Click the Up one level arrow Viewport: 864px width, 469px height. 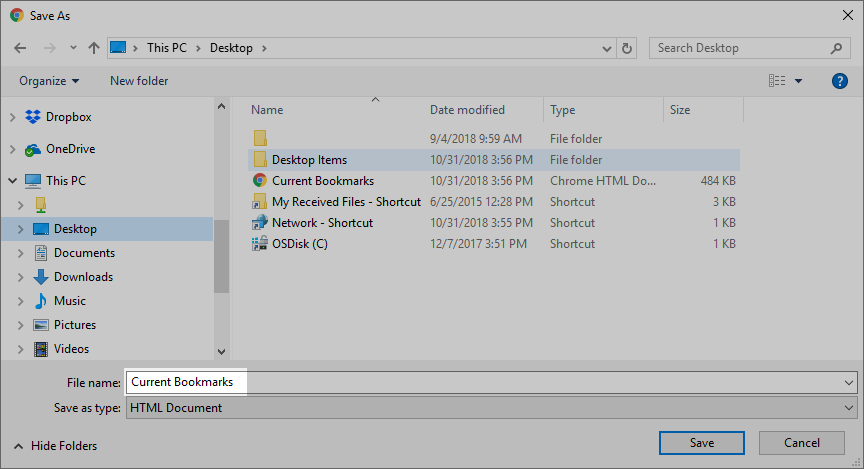pyautogui.click(x=93, y=47)
